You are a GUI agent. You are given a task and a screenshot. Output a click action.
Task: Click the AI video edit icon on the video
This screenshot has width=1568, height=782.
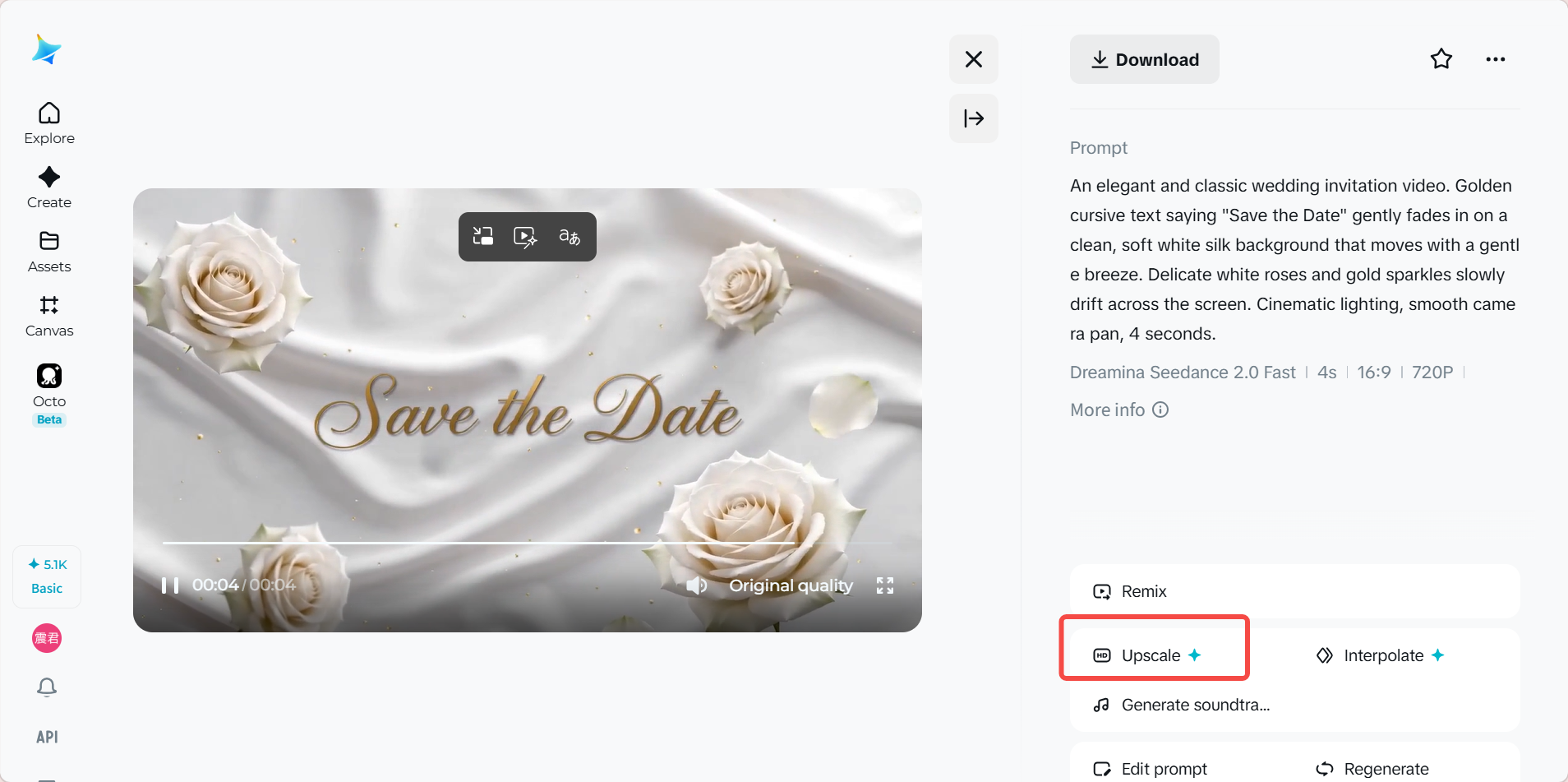coord(526,237)
